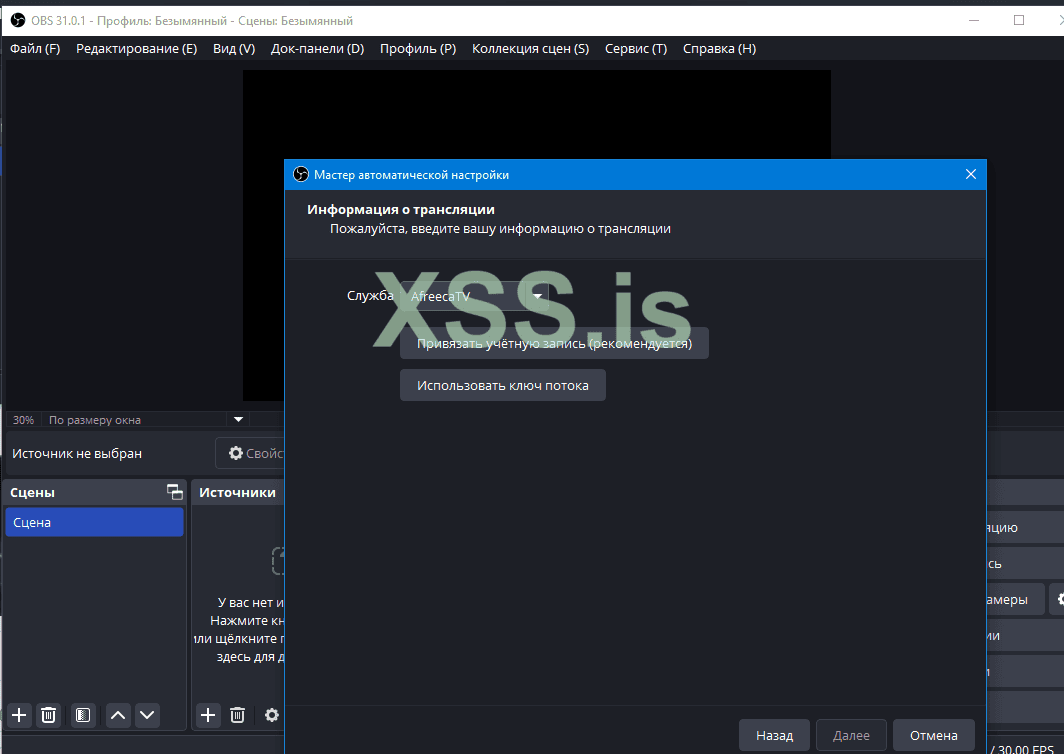Pop out the Scenes dock panel
Image resolution: width=1064 pixels, height=754 pixels.
(x=174, y=492)
